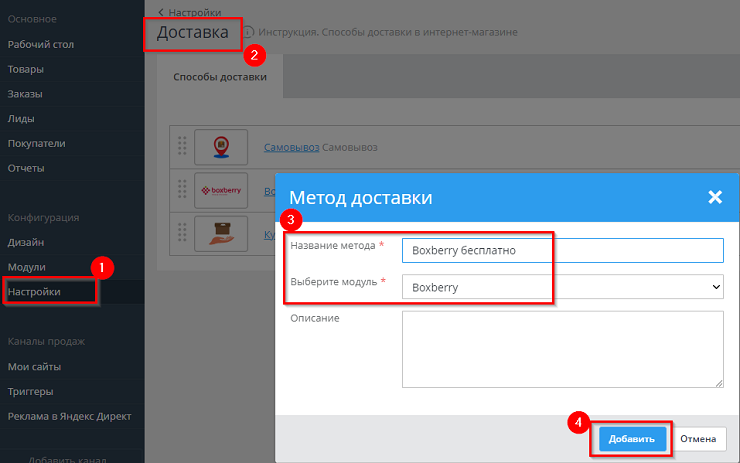Open Самовывоз delivery method link
The height and width of the screenshot is (463, 740).
pos(291,147)
